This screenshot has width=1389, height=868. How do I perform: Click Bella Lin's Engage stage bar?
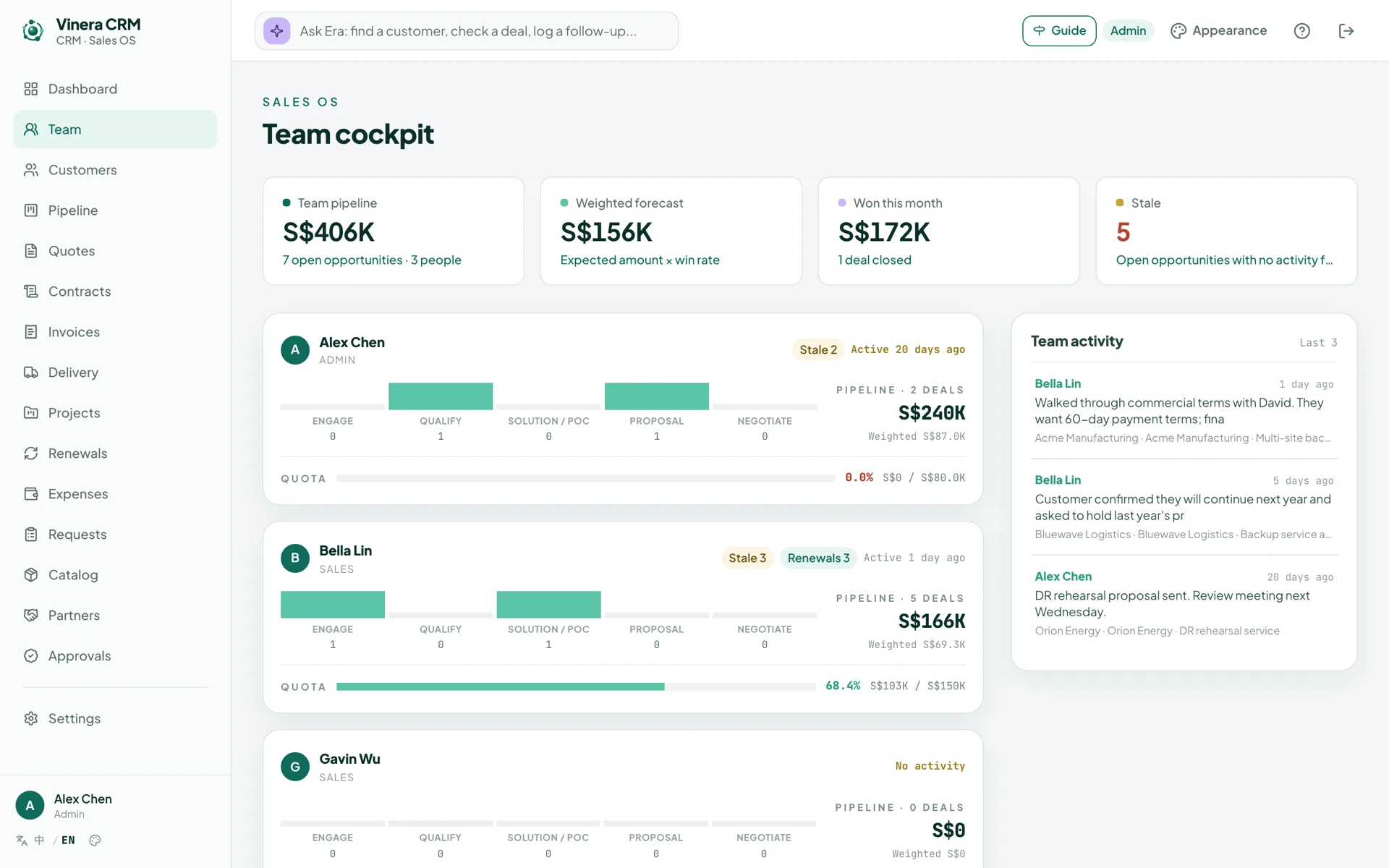[x=332, y=605]
